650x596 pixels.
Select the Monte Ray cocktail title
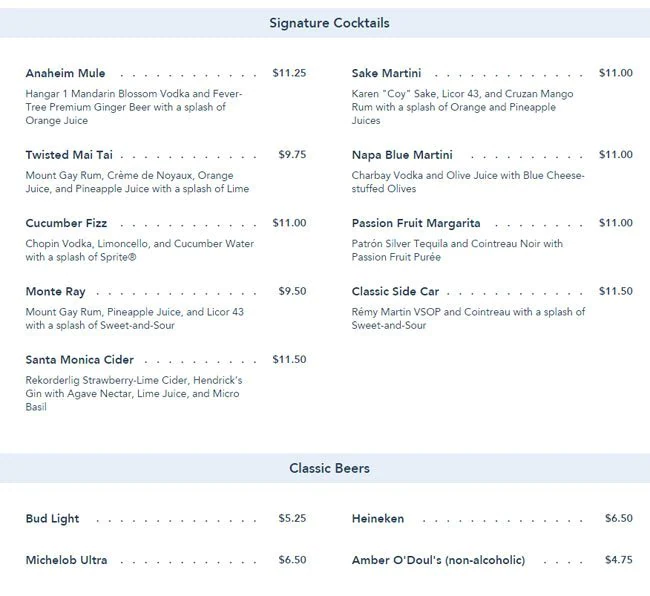[55, 292]
